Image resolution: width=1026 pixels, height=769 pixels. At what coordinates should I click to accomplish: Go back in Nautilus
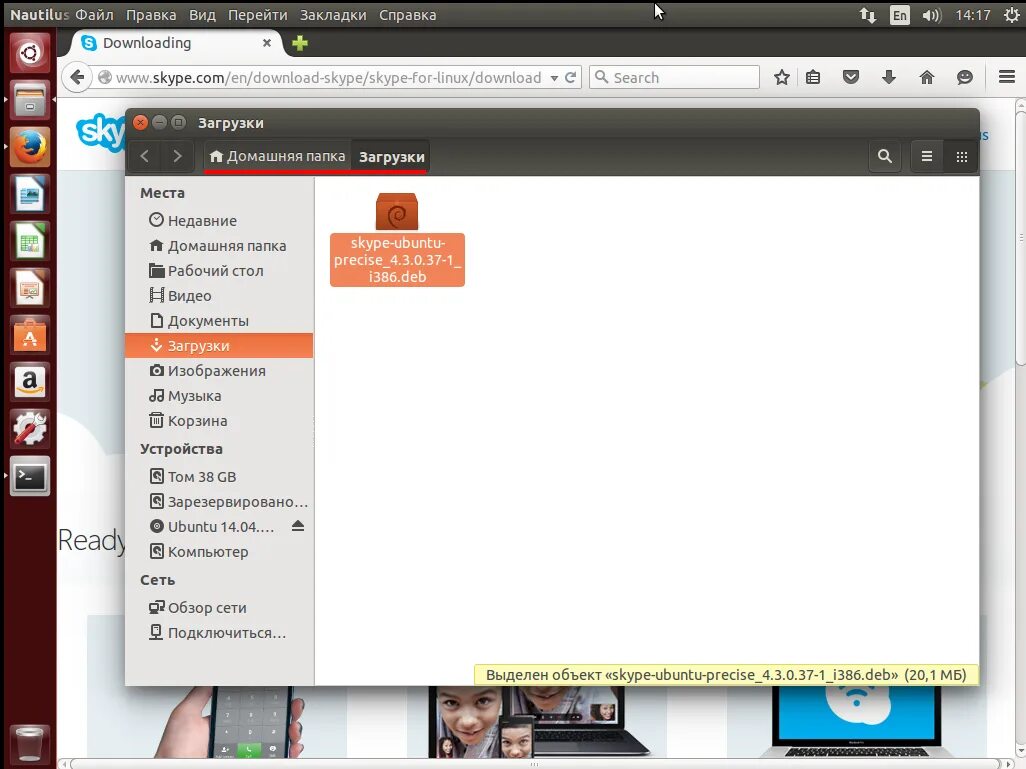pos(145,156)
